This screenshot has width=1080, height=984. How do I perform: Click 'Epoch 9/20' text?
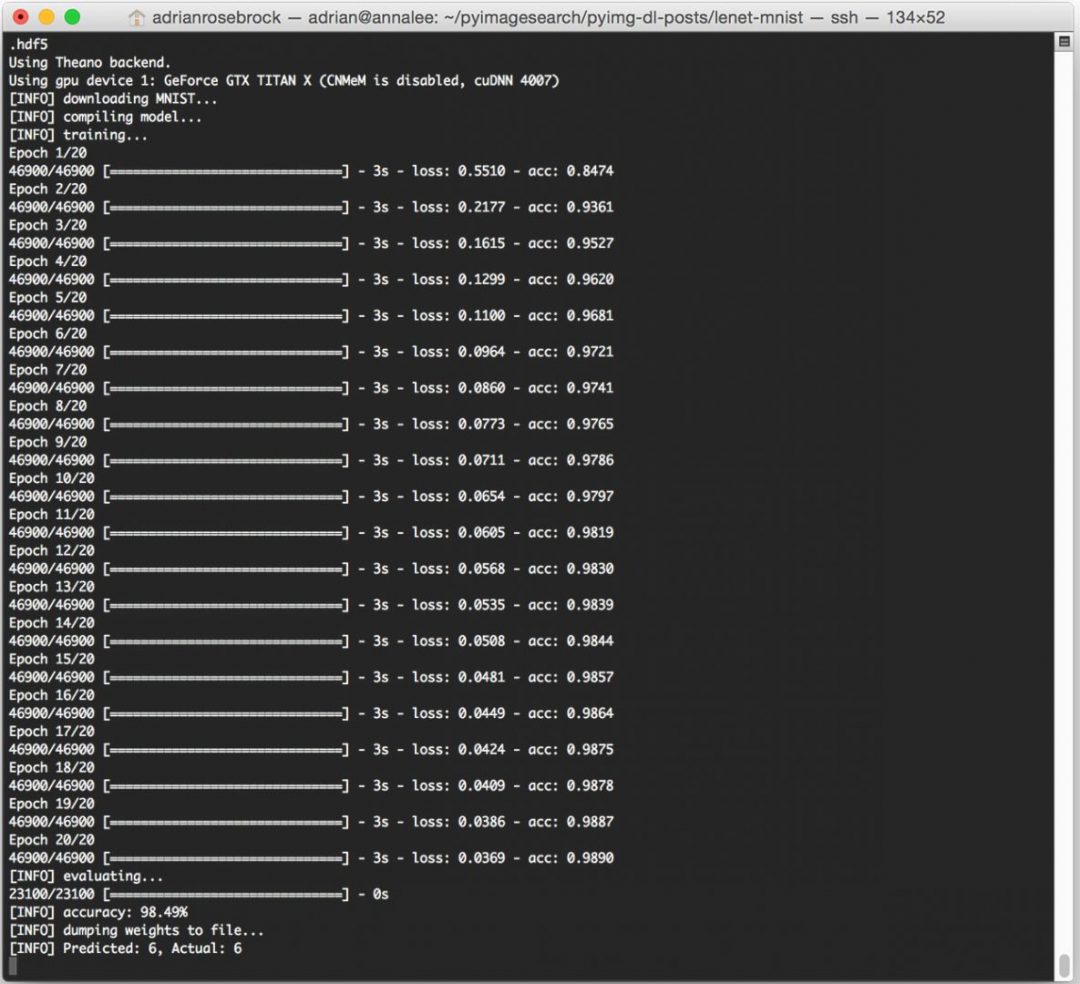coord(48,442)
